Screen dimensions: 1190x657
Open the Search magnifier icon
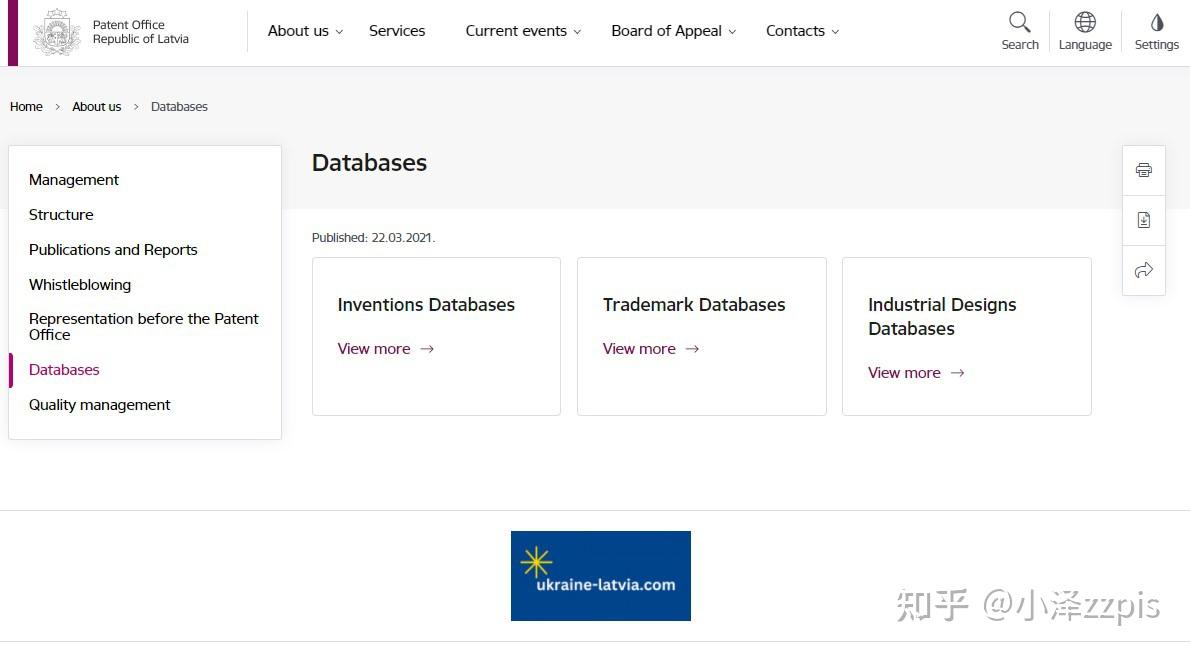pos(1019,23)
